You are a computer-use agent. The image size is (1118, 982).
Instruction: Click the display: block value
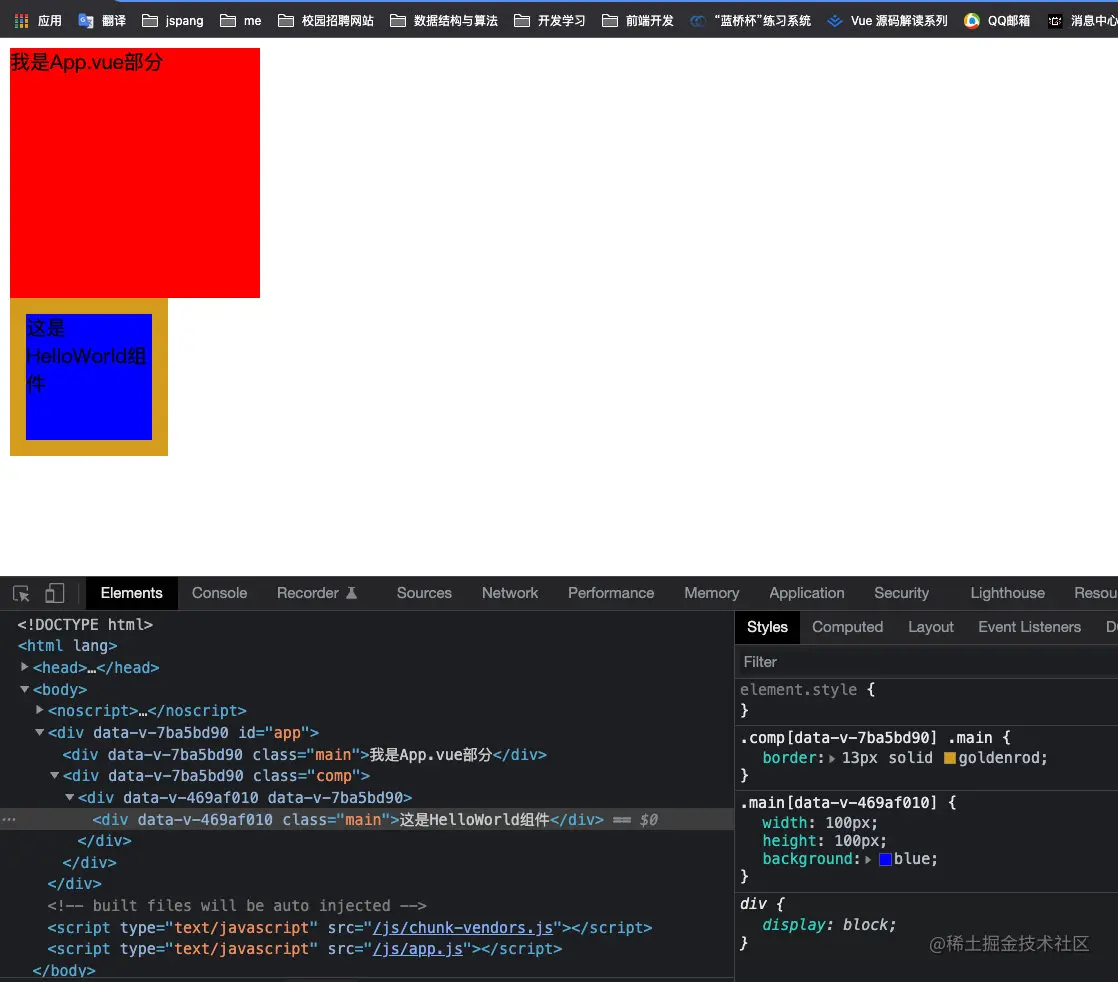[868, 925]
